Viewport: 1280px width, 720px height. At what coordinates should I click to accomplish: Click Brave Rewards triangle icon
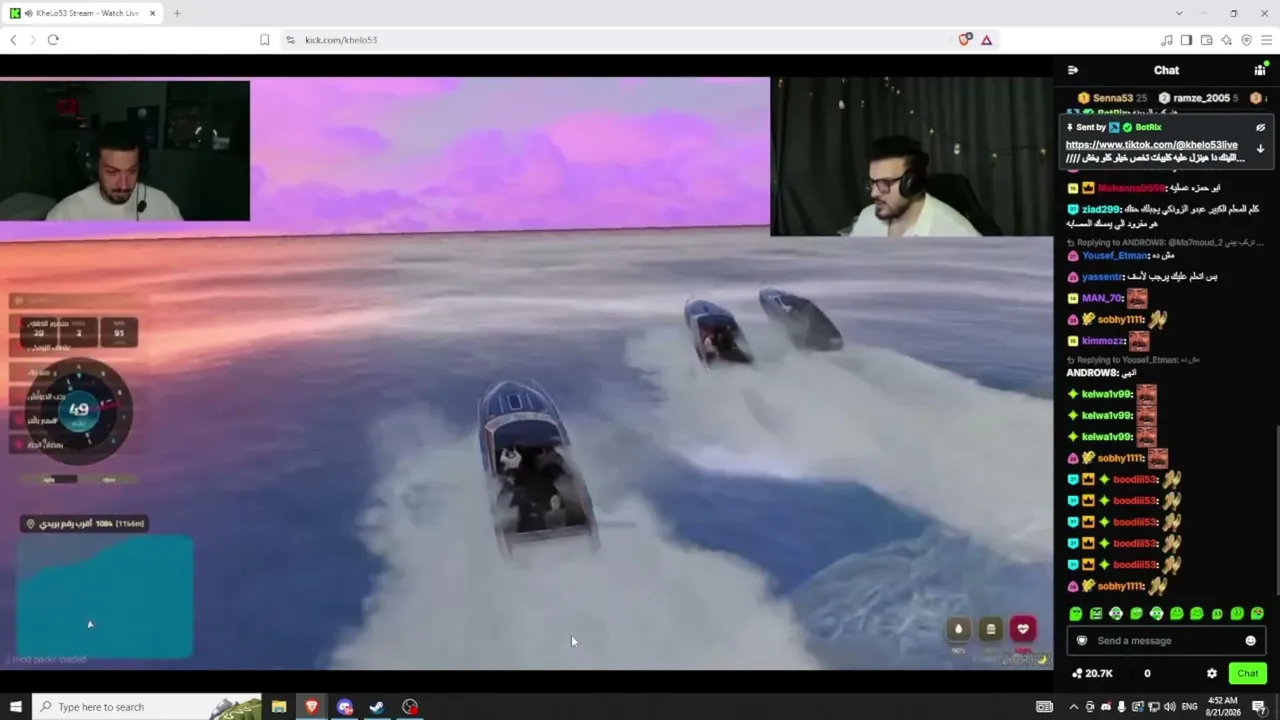(x=986, y=40)
